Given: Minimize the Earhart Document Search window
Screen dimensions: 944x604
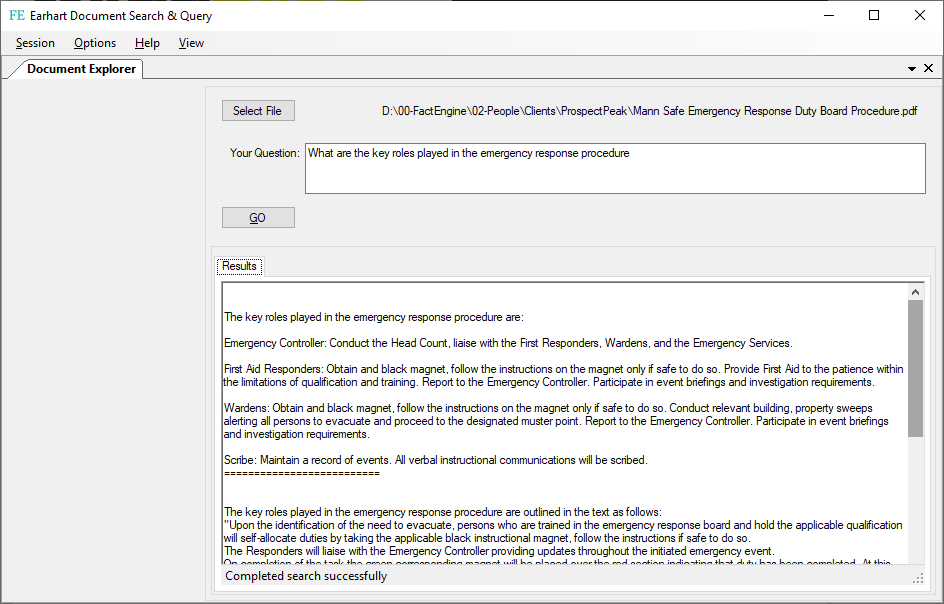Looking at the screenshot, I should 829,16.
